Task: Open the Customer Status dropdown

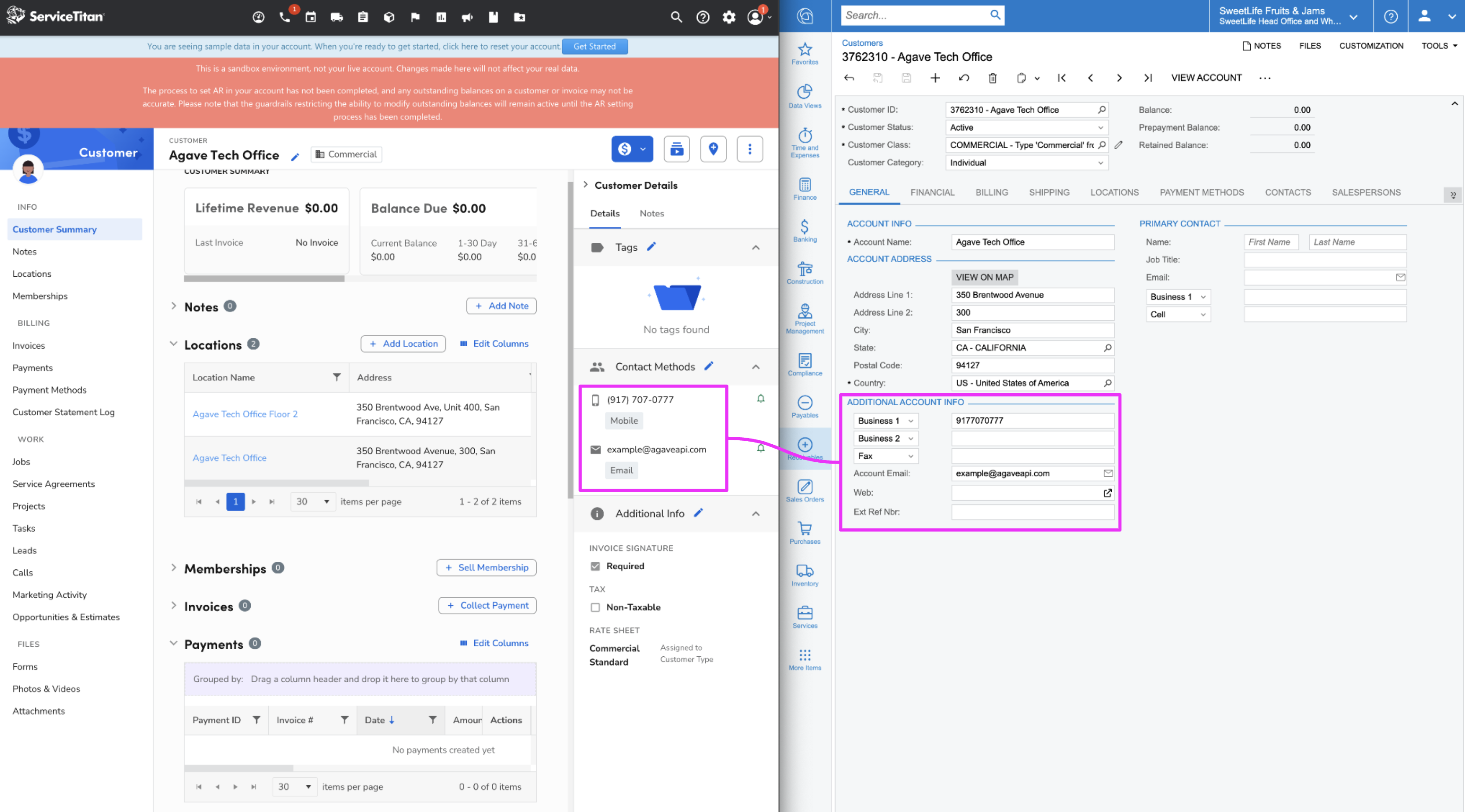Action: pos(1026,128)
